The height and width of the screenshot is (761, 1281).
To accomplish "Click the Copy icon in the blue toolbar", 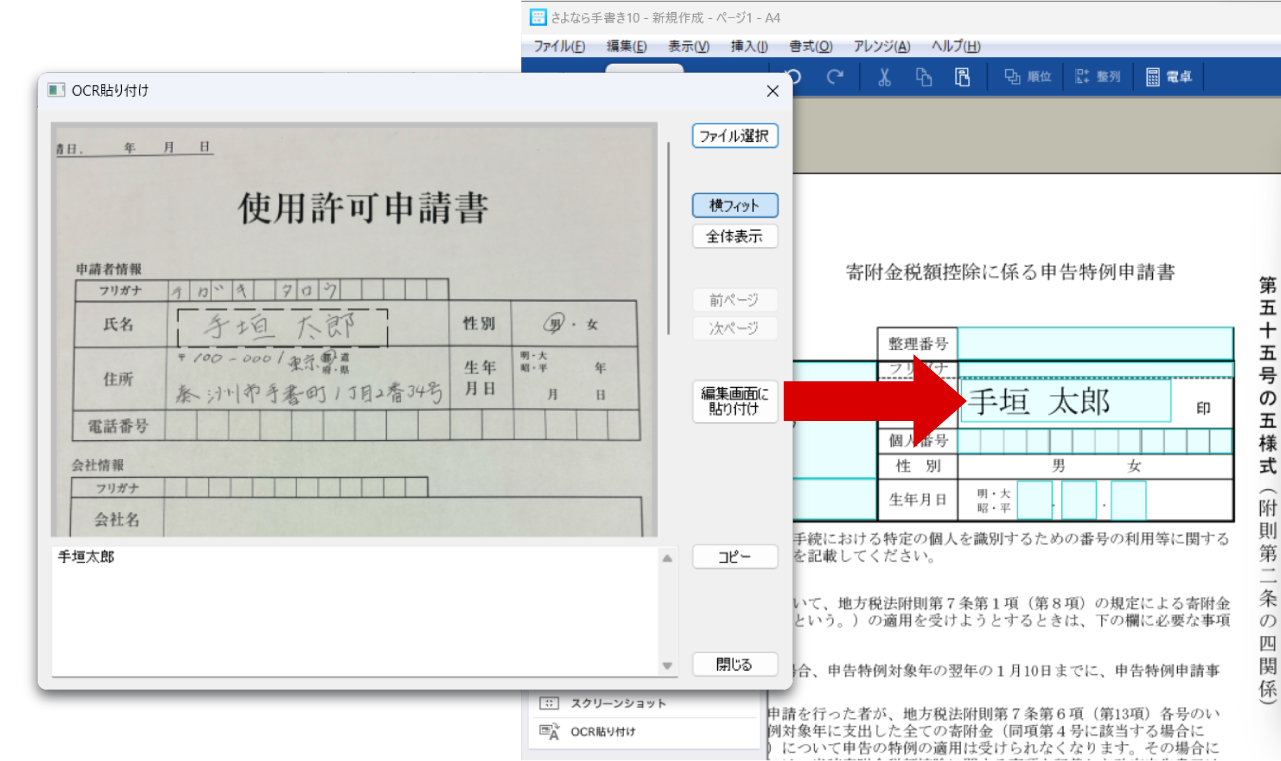I will (924, 77).
